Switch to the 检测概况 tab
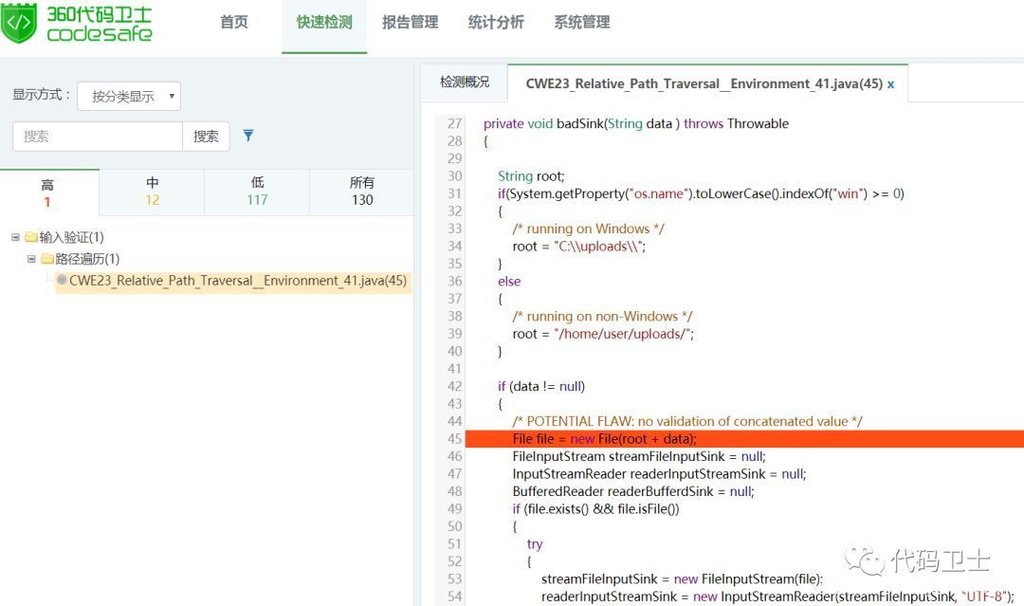This screenshot has width=1024, height=606. (x=465, y=83)
